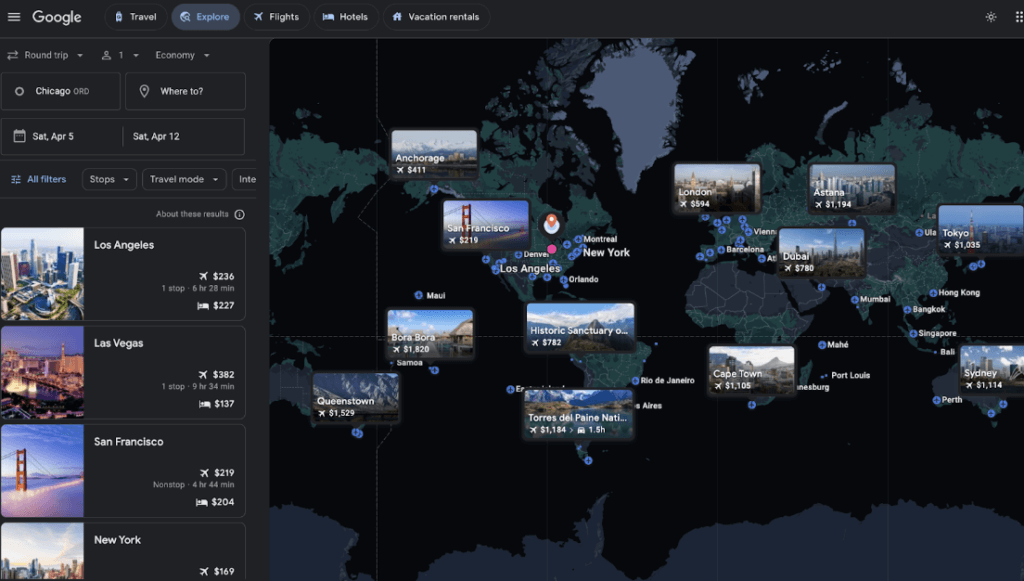Click the location pin icon in Where to
The height and width of the screenshot is (581, 1024).
pos(144,91)
